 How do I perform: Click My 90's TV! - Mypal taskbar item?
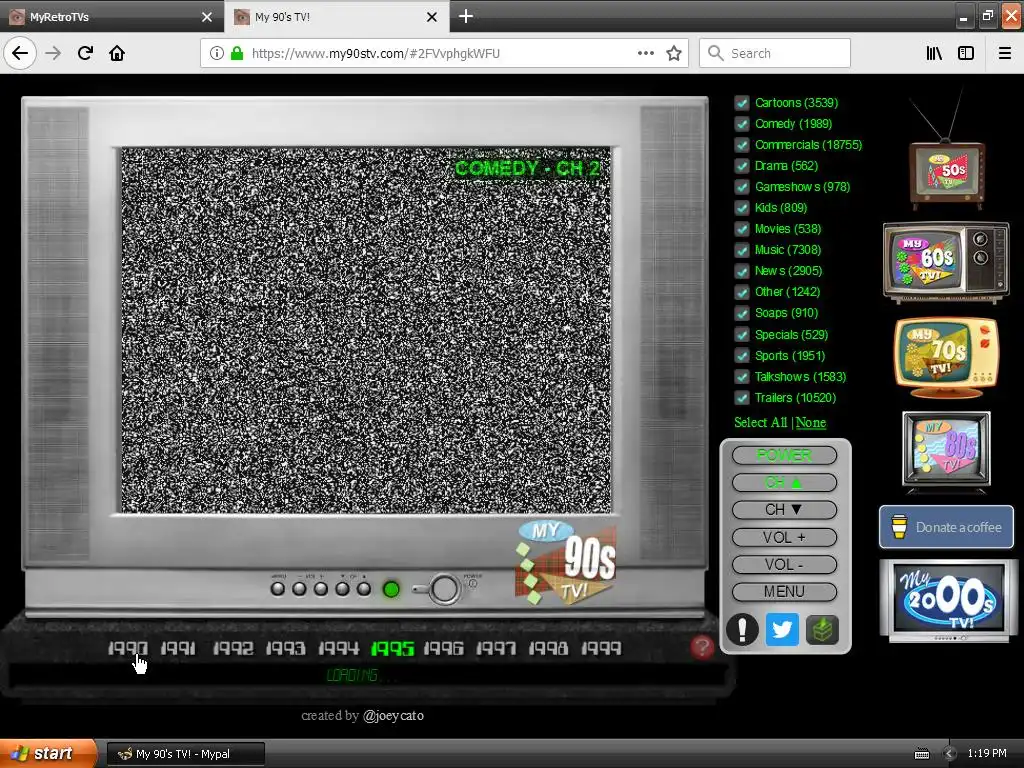[186, 754]
